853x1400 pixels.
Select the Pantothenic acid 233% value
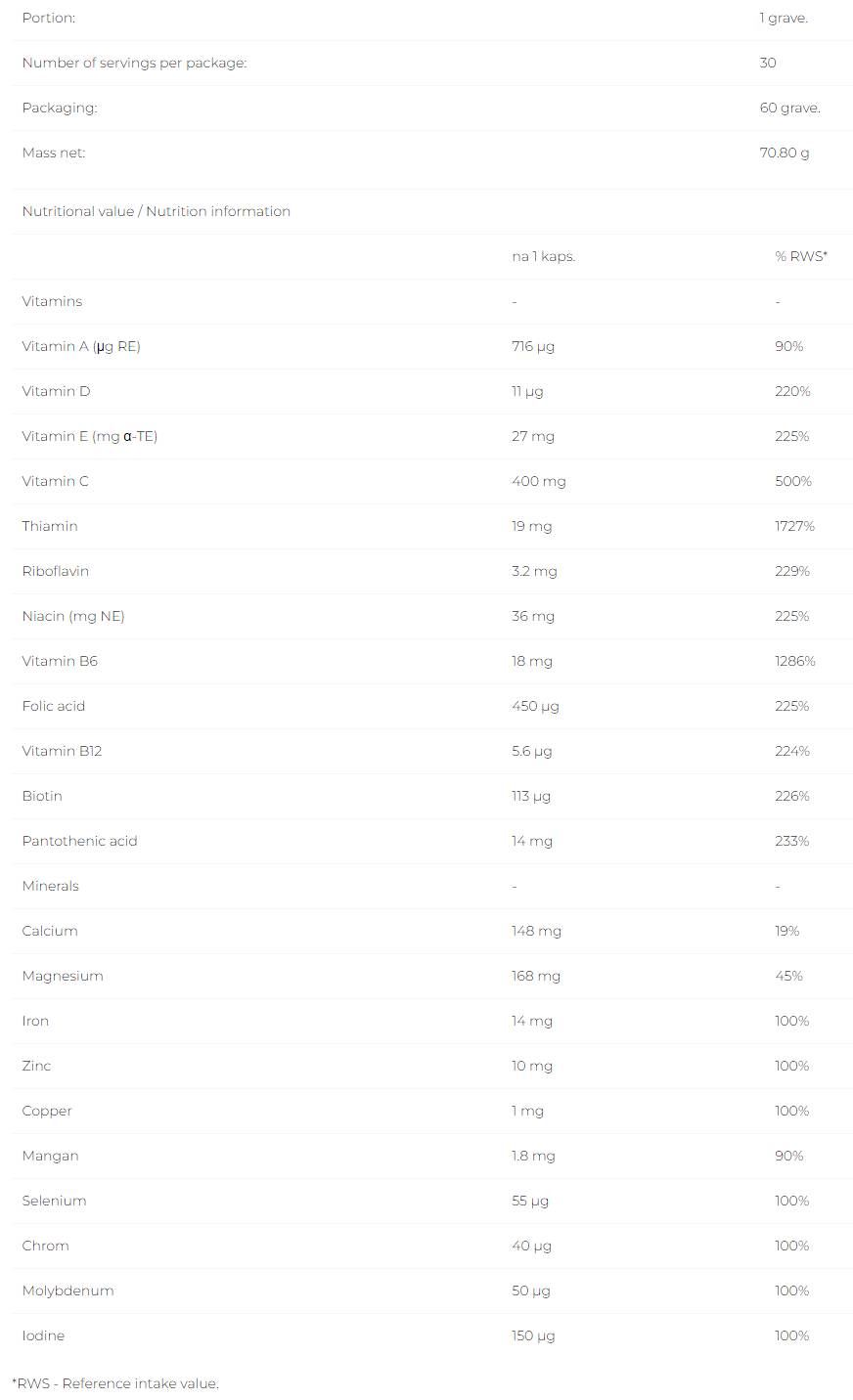coord(791,841)
